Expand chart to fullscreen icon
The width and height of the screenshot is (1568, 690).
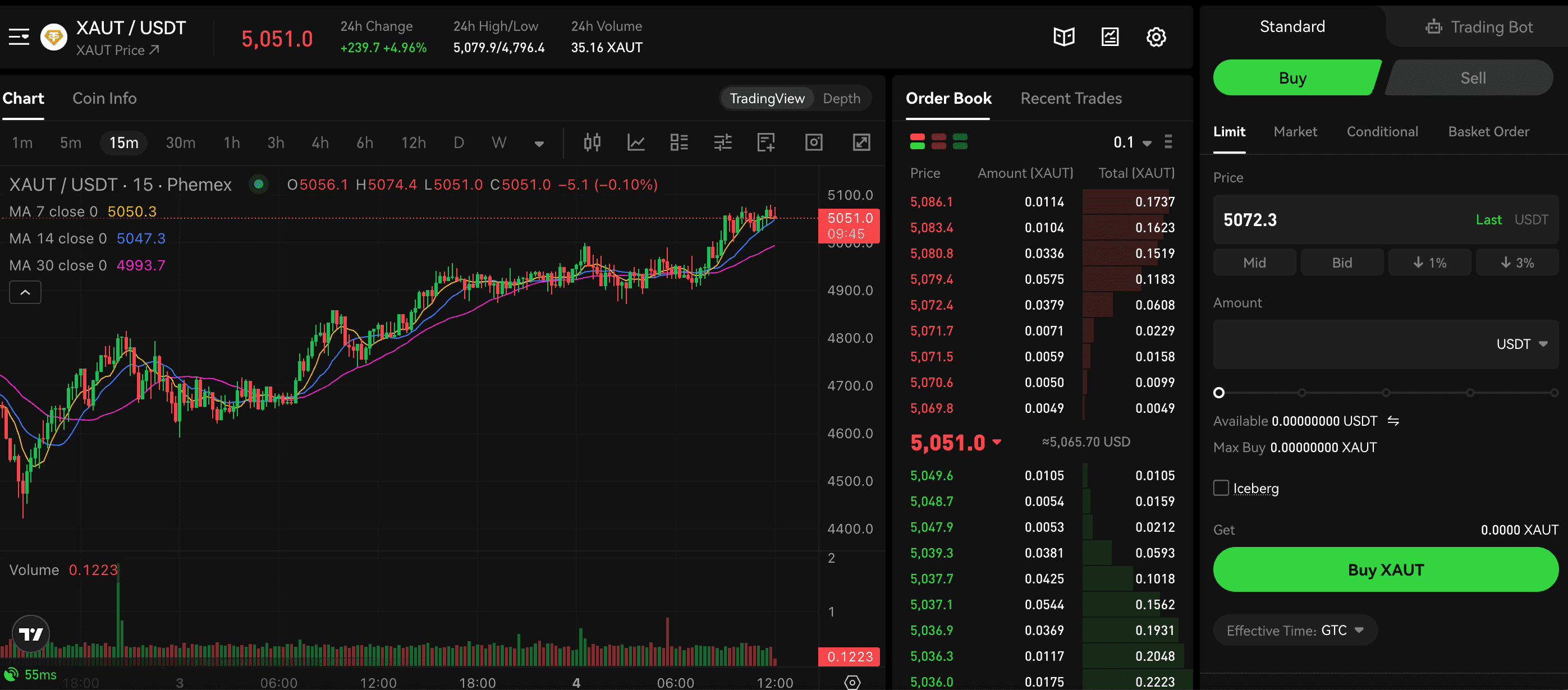click(x=861, y=142)
